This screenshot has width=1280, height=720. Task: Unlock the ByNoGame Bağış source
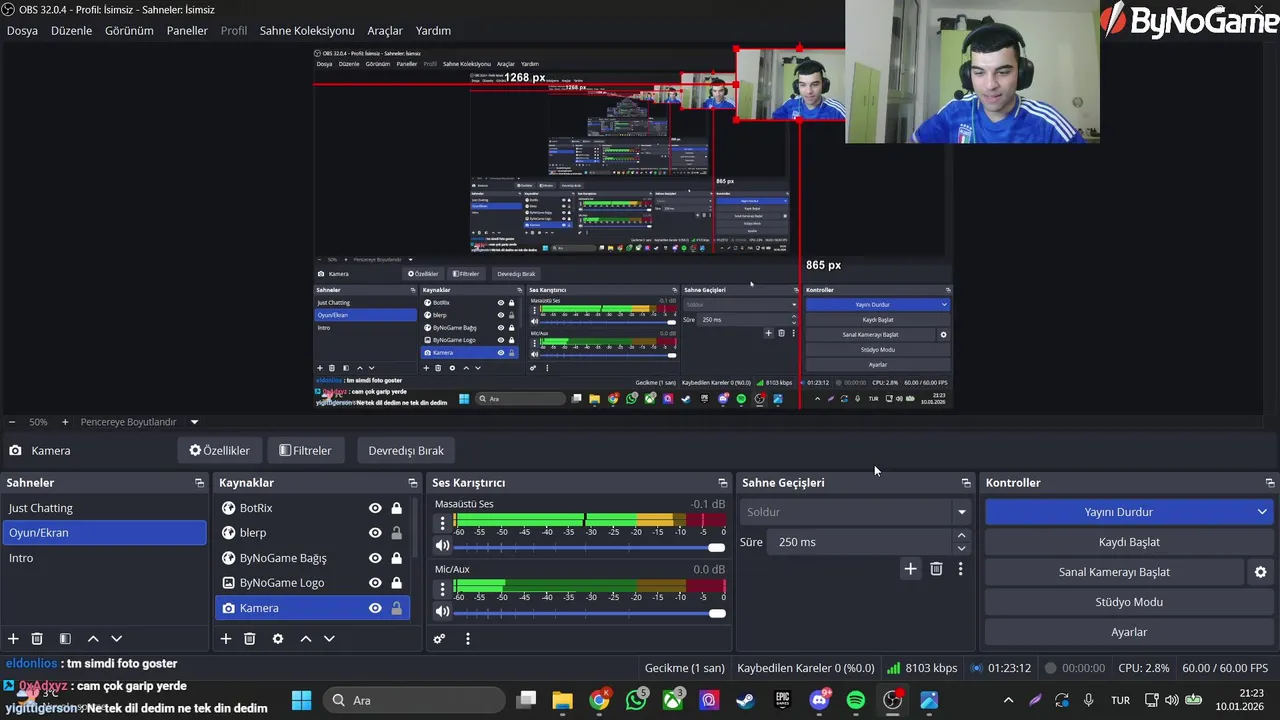pyautogui.click(x=396, y=558)
